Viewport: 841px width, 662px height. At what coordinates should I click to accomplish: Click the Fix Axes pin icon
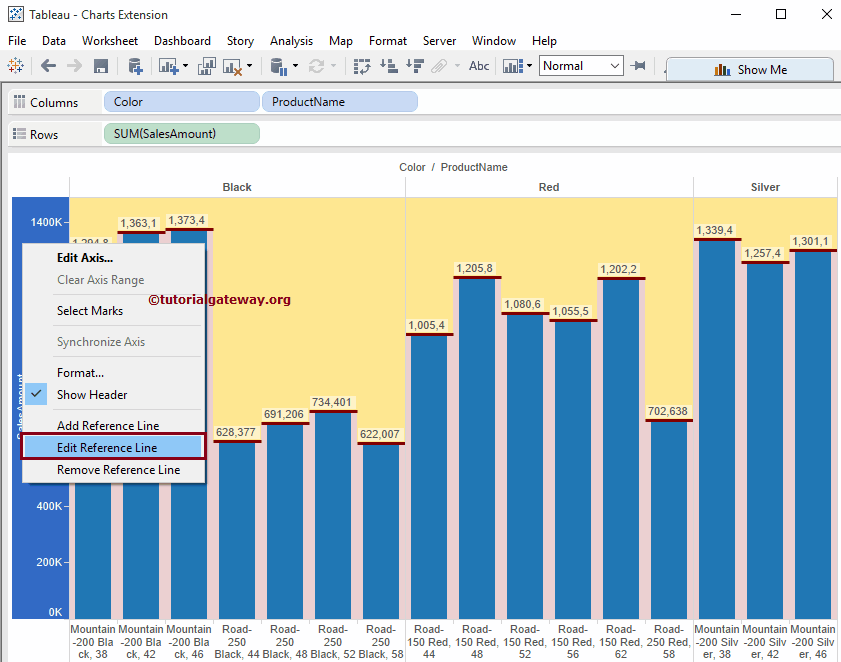coord(640,66)
